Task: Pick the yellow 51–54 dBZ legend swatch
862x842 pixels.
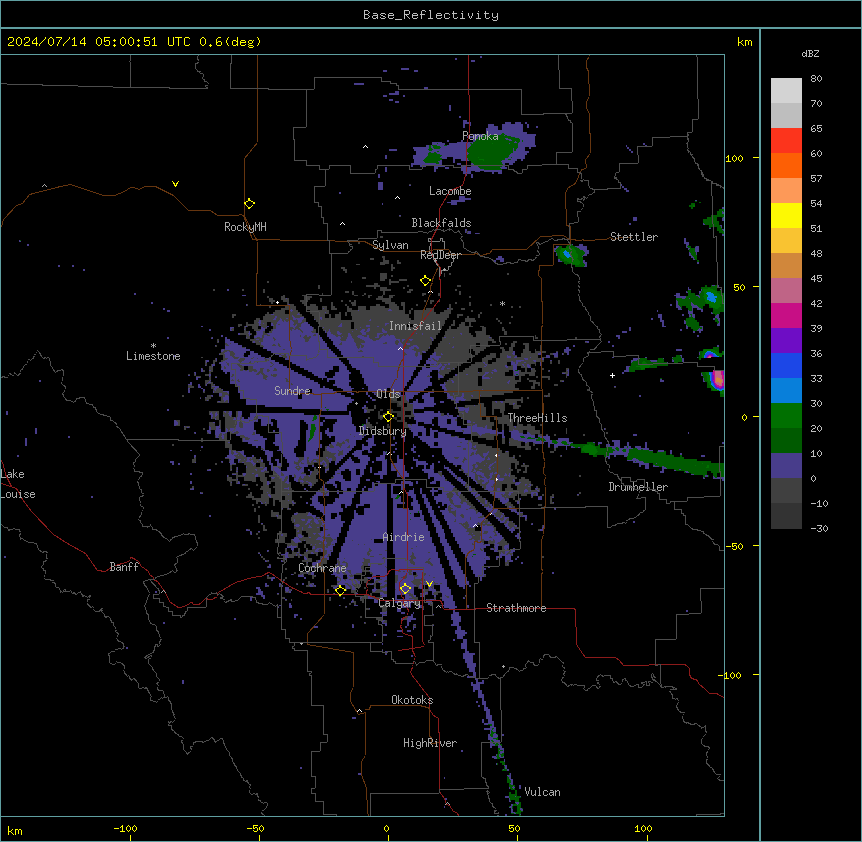Action: click(x=786, y=215)
